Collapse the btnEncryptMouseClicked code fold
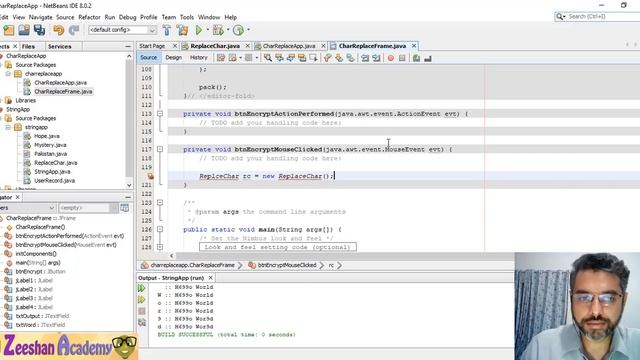The height and width of the screenshot is (360, 640). coord(160,149)
